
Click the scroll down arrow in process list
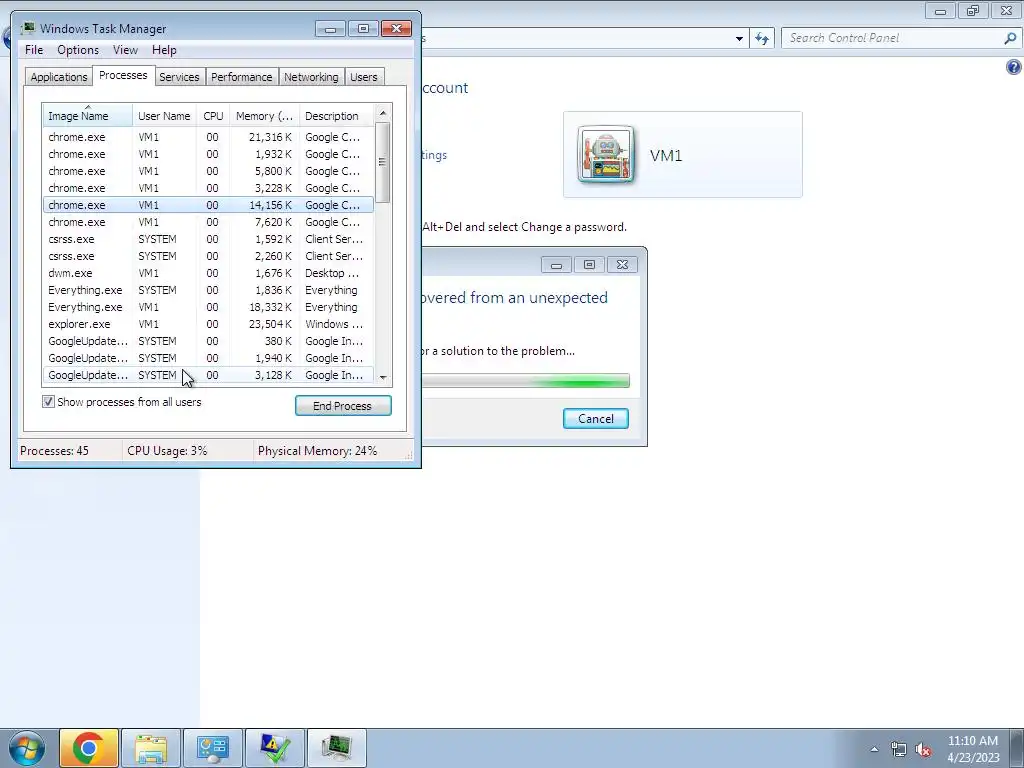(383, 377)
